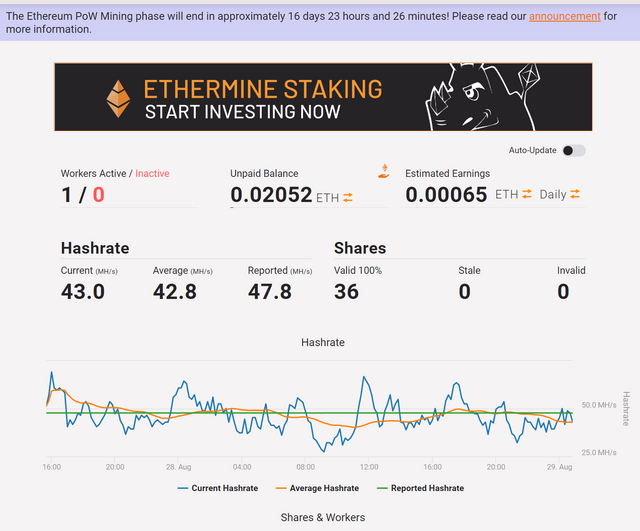The height and width of the screenshot is (531, 640).
Task: Click the 25.0 MH/s y-axis label
Action: click(599, 453)
